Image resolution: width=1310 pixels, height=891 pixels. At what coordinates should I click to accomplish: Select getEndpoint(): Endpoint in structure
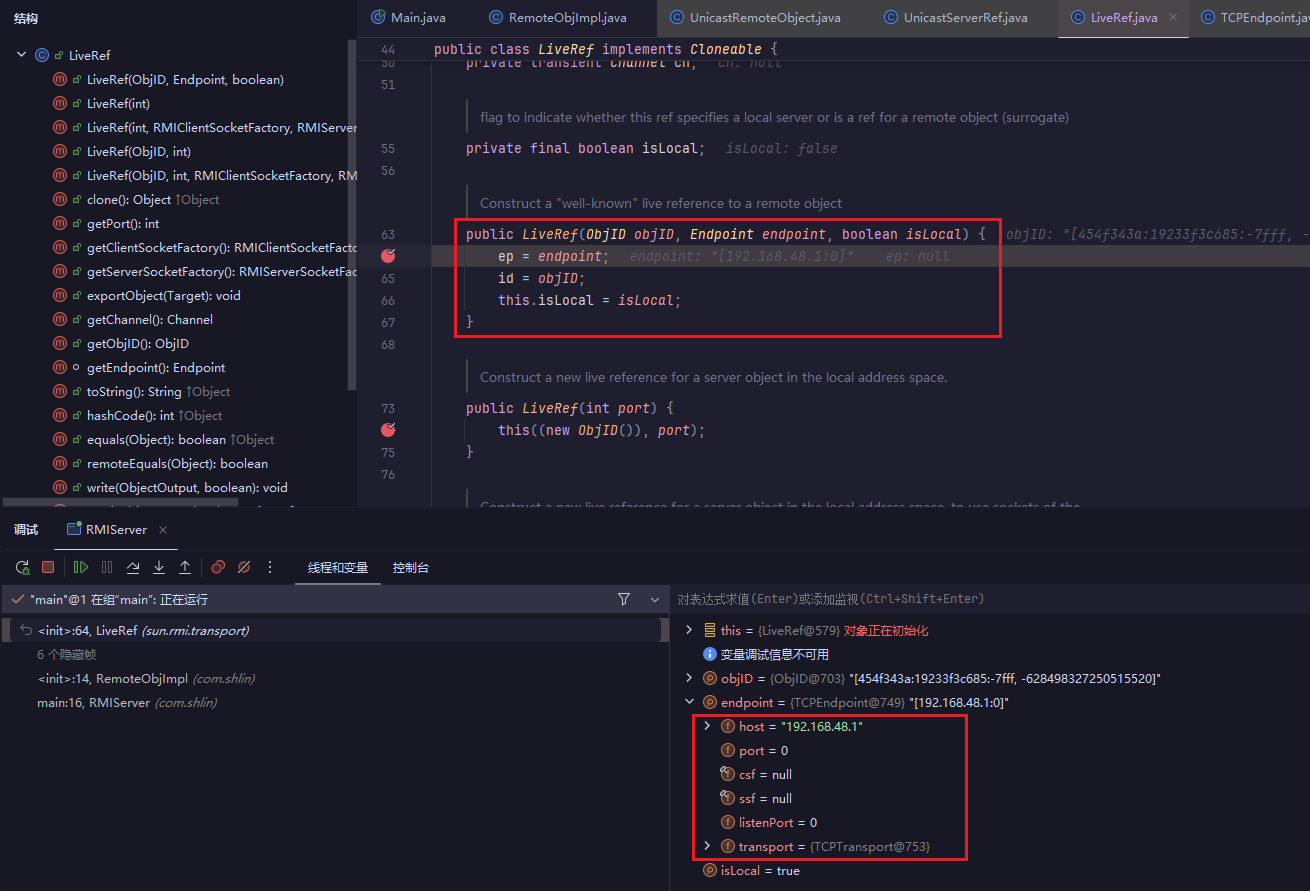(156, 367)
